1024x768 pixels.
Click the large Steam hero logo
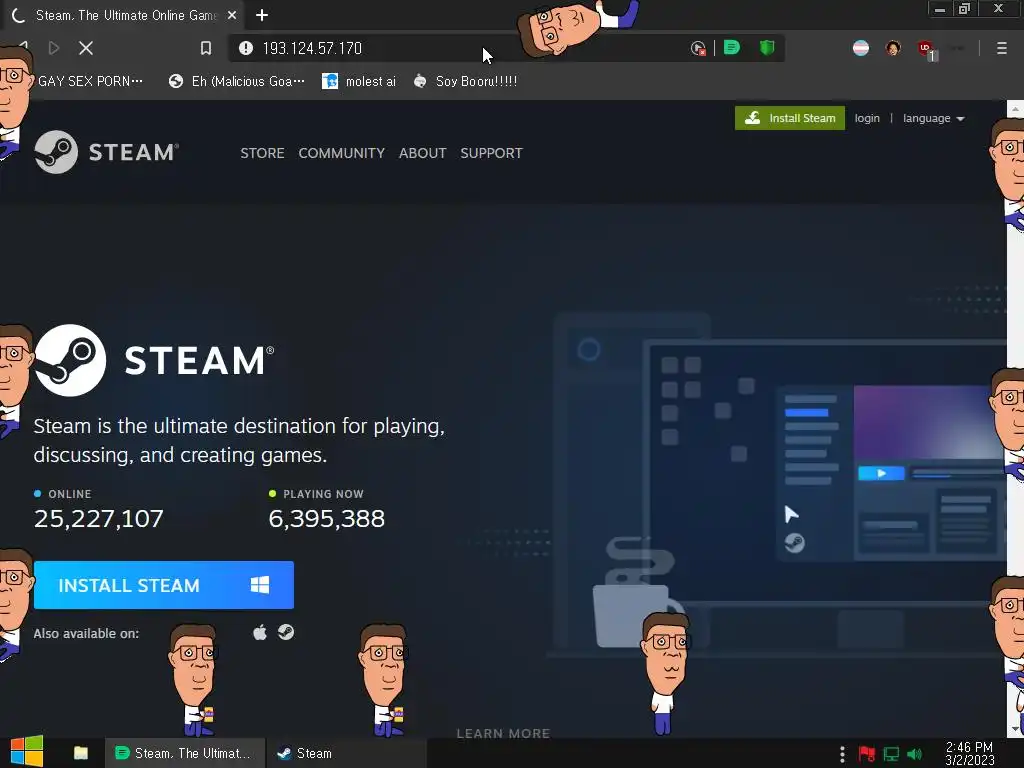(154, 360)
